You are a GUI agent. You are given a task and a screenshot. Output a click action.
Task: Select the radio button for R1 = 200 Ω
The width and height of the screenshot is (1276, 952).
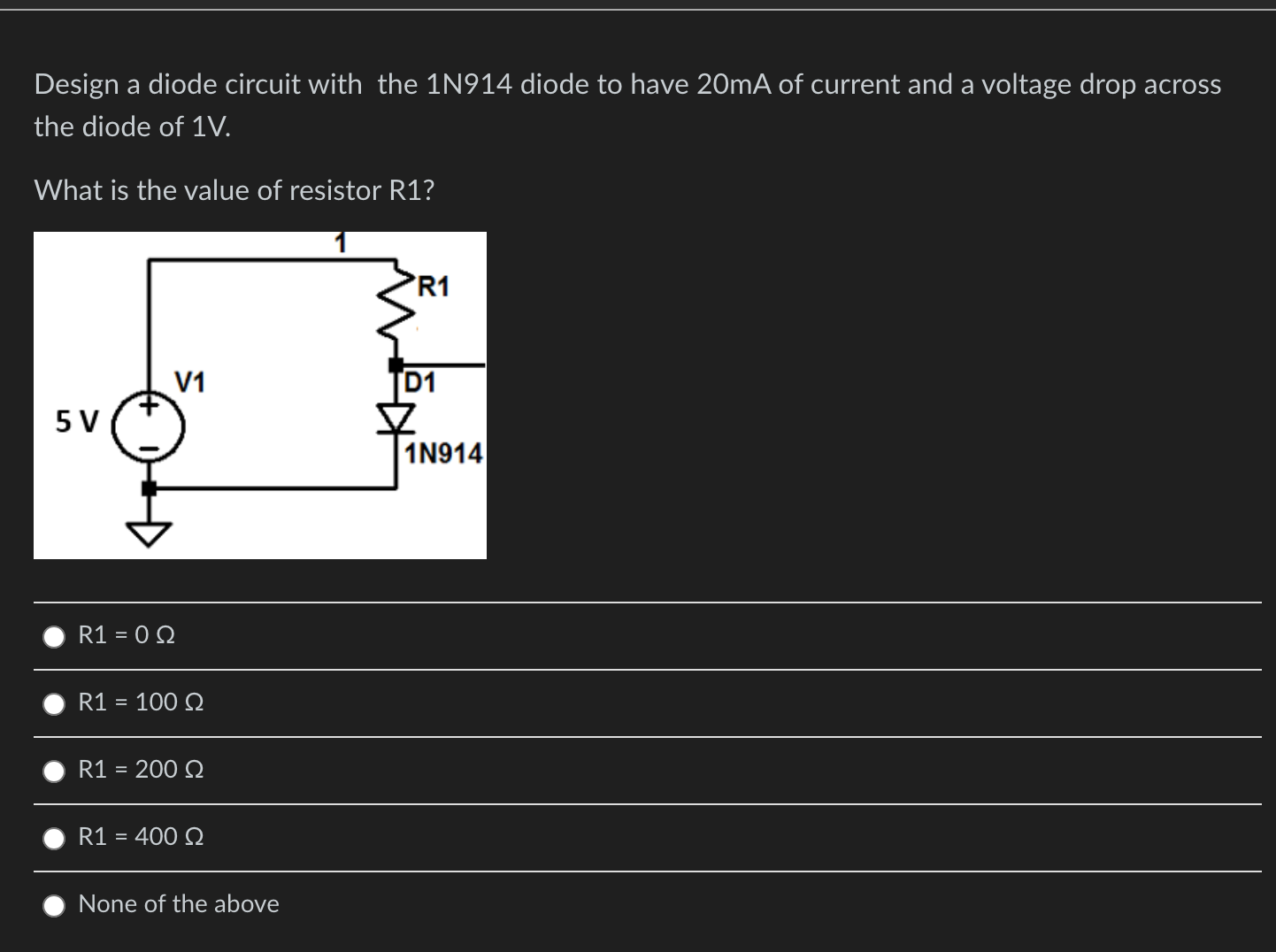(54, 771)
